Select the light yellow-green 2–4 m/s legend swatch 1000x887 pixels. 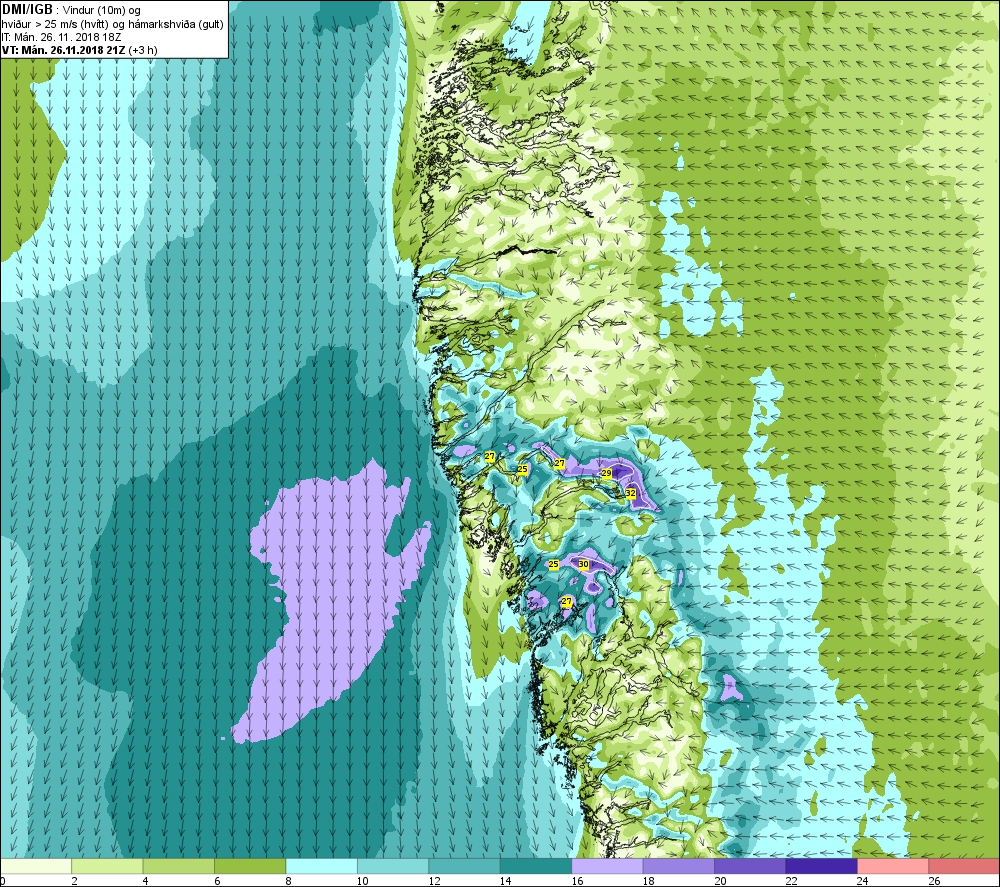point(107,866)
